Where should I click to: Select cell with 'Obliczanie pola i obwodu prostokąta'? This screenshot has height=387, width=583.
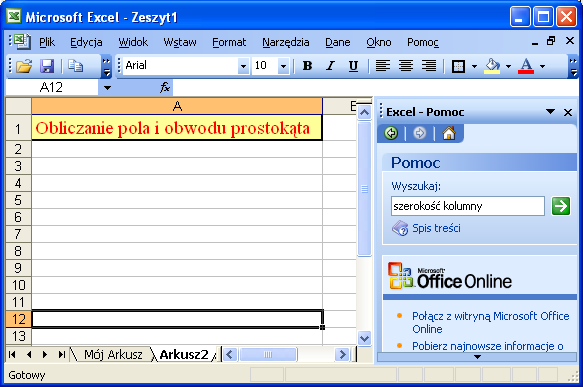[x=177, y=128]
